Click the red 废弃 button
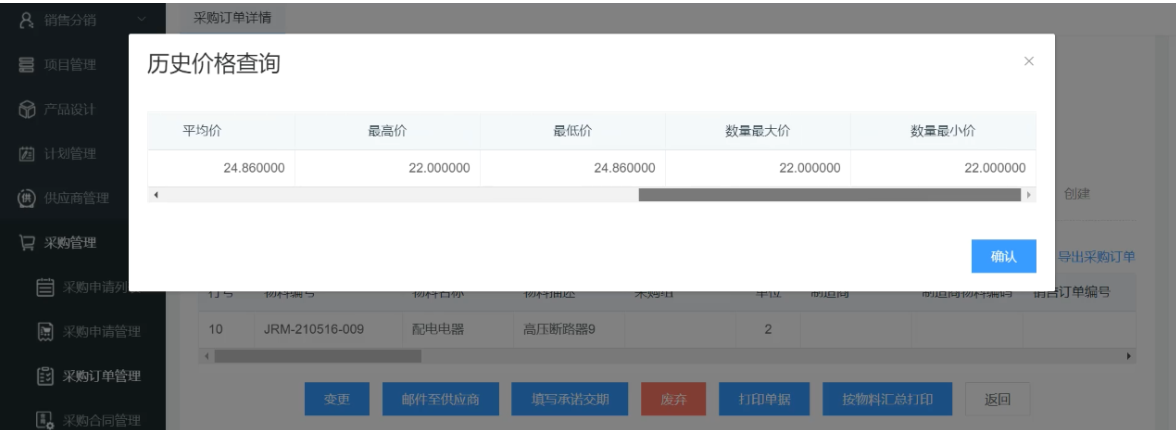This screenshot has height=430, width=1176. 673,400
